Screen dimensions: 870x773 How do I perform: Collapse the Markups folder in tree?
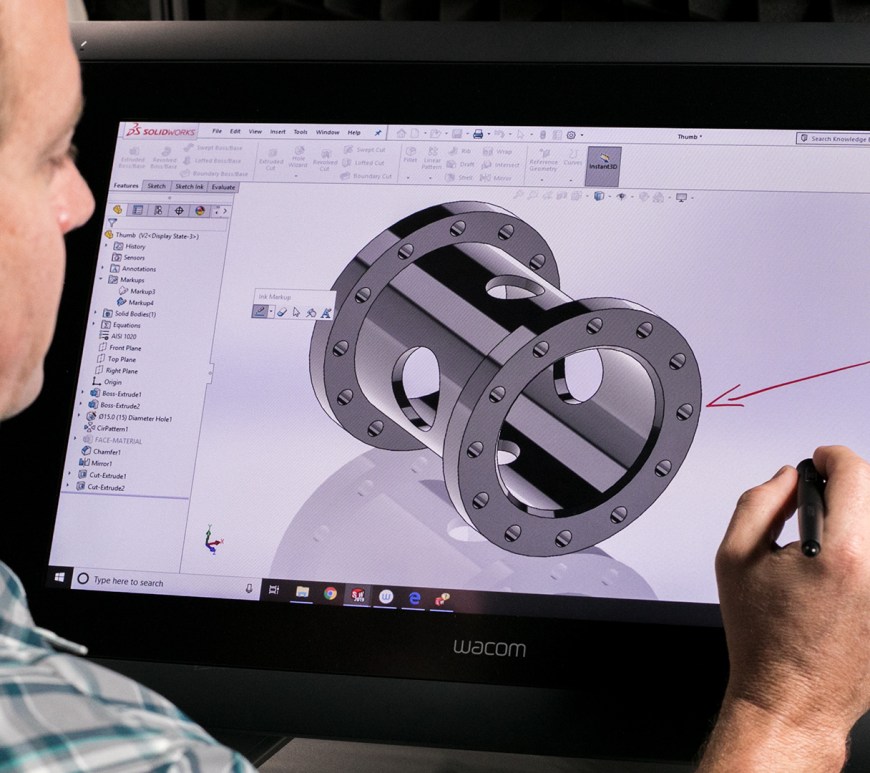pyautogui.click(x=100, y=280)
